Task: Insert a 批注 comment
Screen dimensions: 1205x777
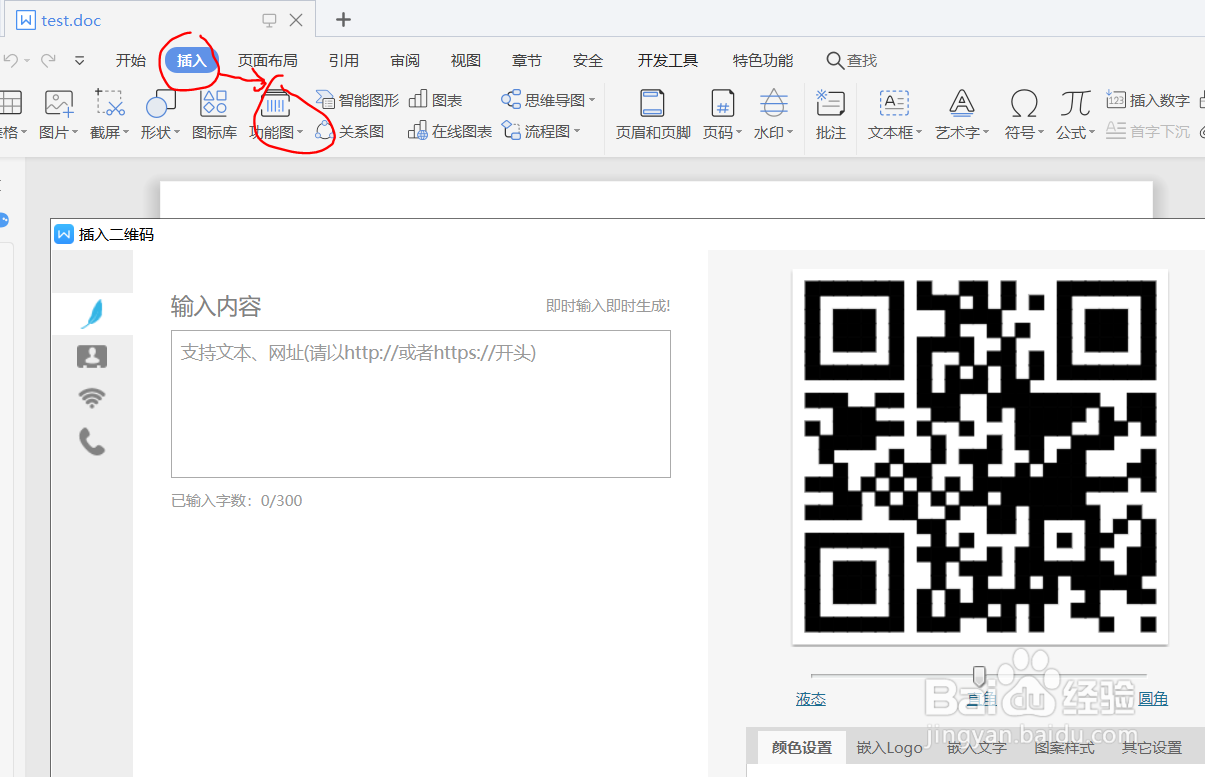Action: [830, 113]
